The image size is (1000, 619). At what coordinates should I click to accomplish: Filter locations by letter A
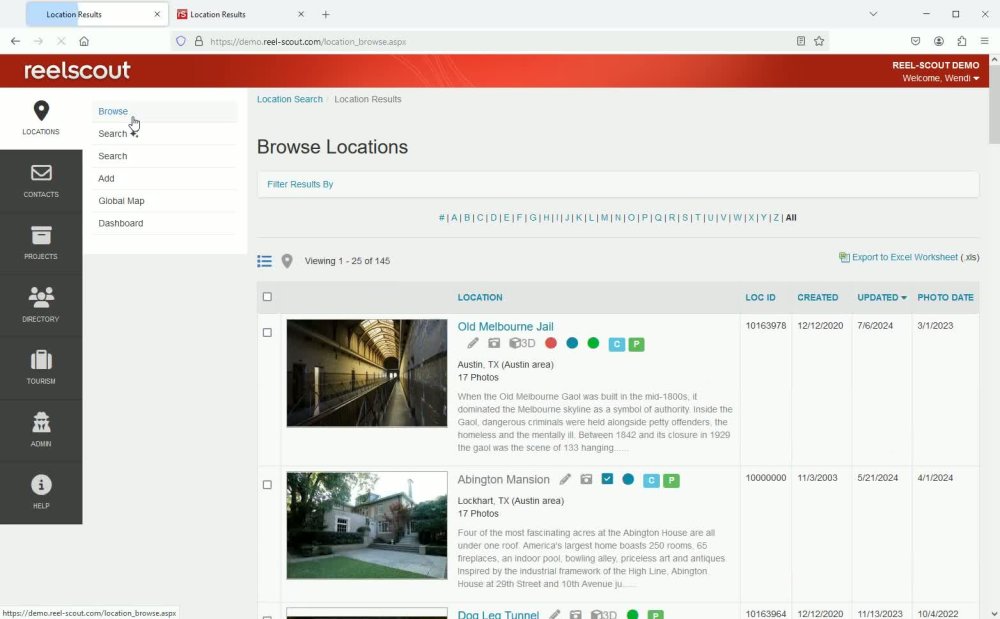tap(454, 218)
